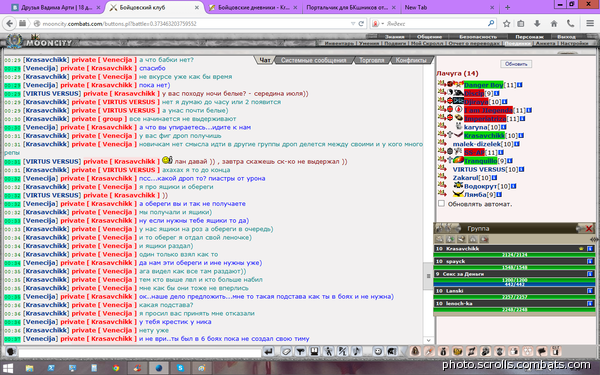Expand the address bar history dropdown arrow
The image size is (600, 375).
click(353, 24)
